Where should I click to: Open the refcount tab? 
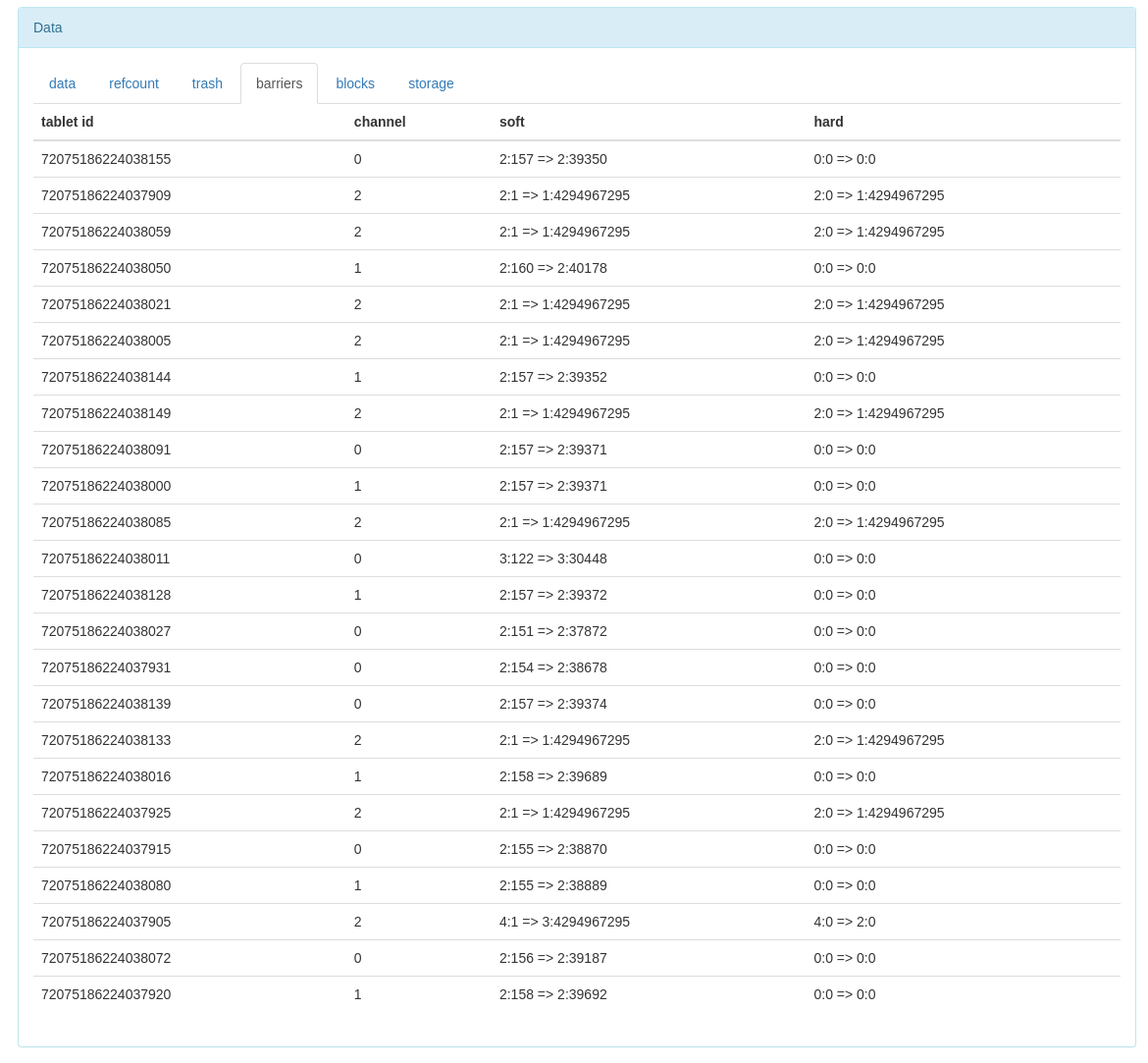tap(133, 83)
